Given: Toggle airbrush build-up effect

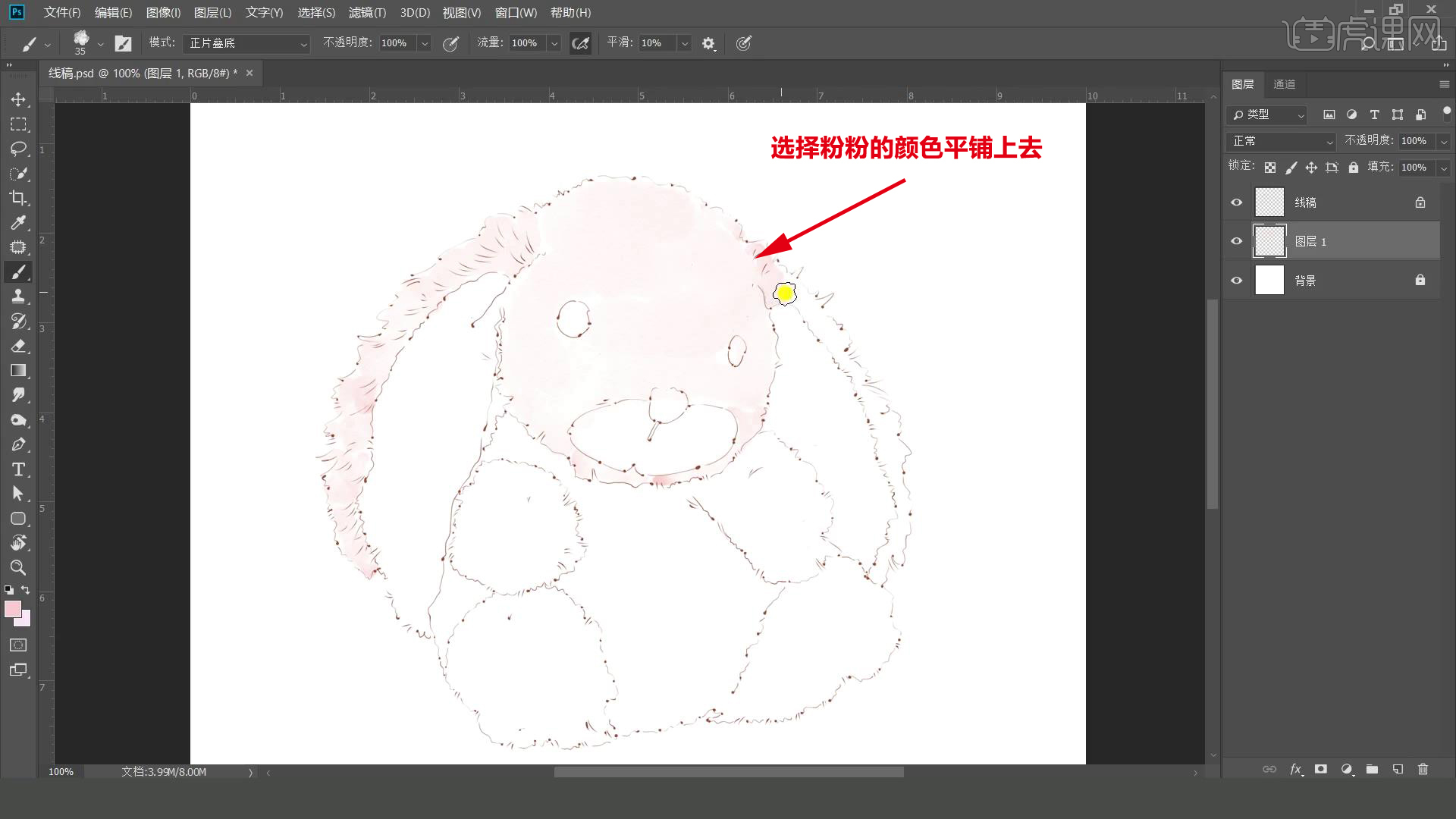Looking at the screenshot, I should (x=580, y=43).
